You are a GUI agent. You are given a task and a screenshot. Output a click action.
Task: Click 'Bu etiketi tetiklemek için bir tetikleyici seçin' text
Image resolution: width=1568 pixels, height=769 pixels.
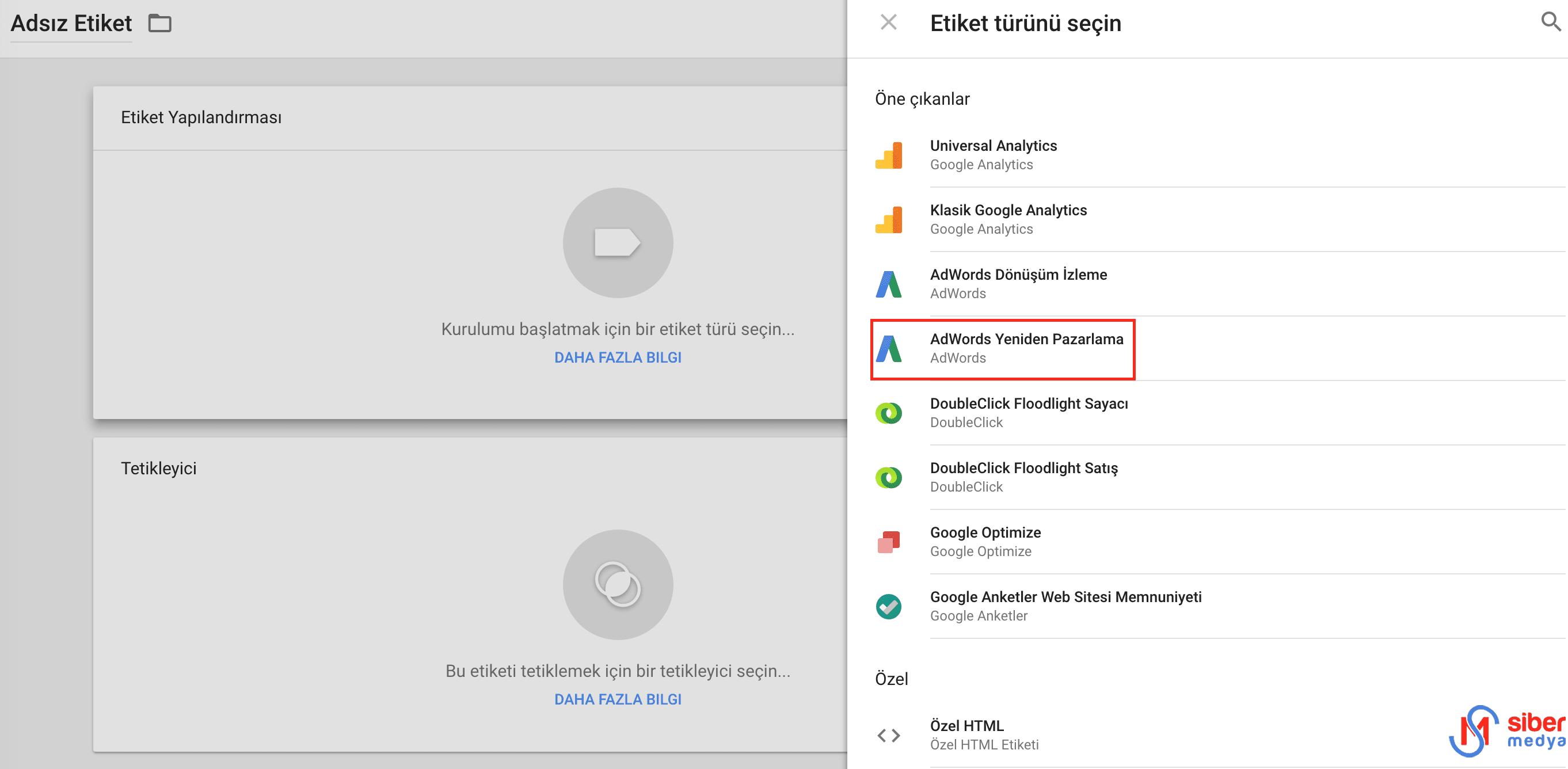pyautogui.click(x=618, y=671)
